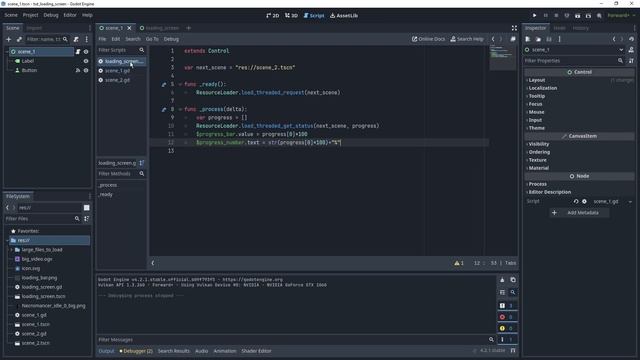Open the AssetLib workspace

click(x=344, y=16)
